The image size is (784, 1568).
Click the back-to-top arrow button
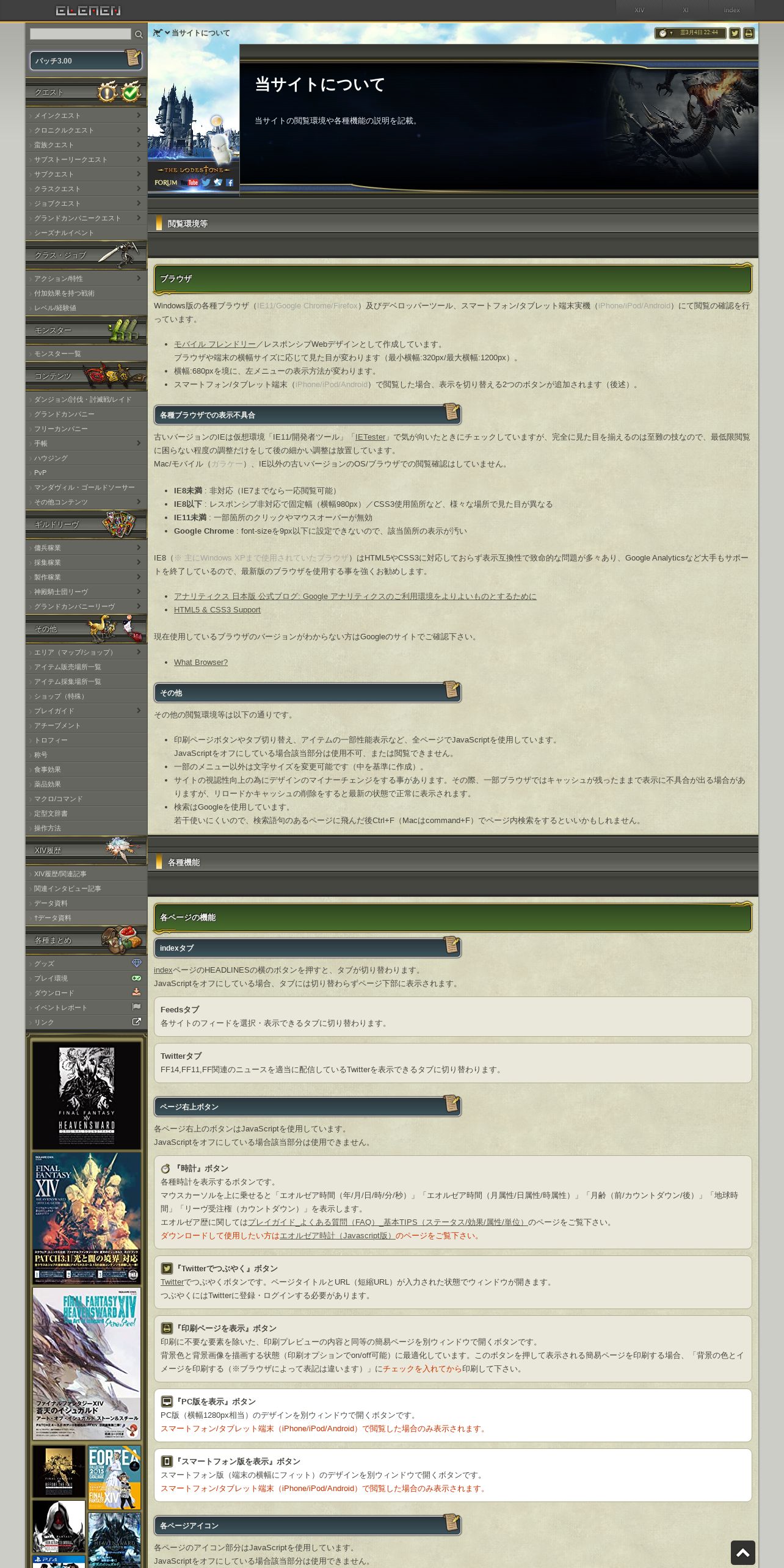click(x=743, y=1553)
